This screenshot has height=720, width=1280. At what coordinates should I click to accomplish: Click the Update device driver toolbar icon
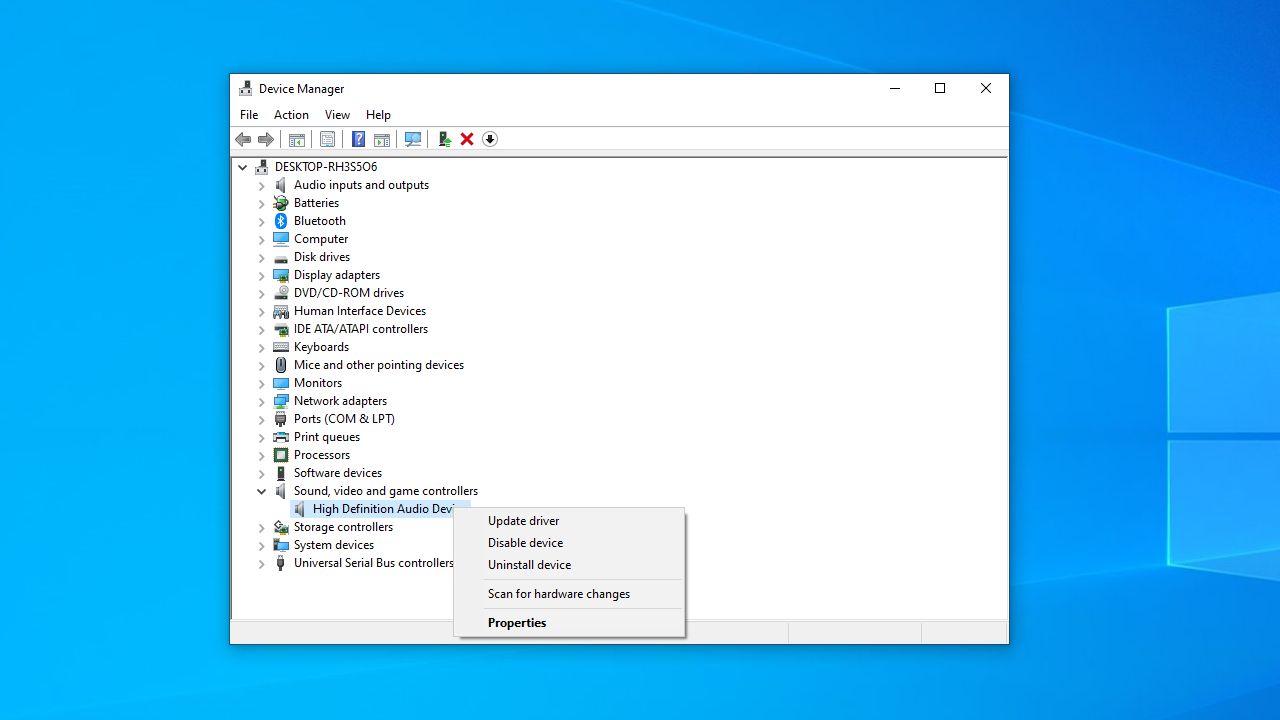444,139
